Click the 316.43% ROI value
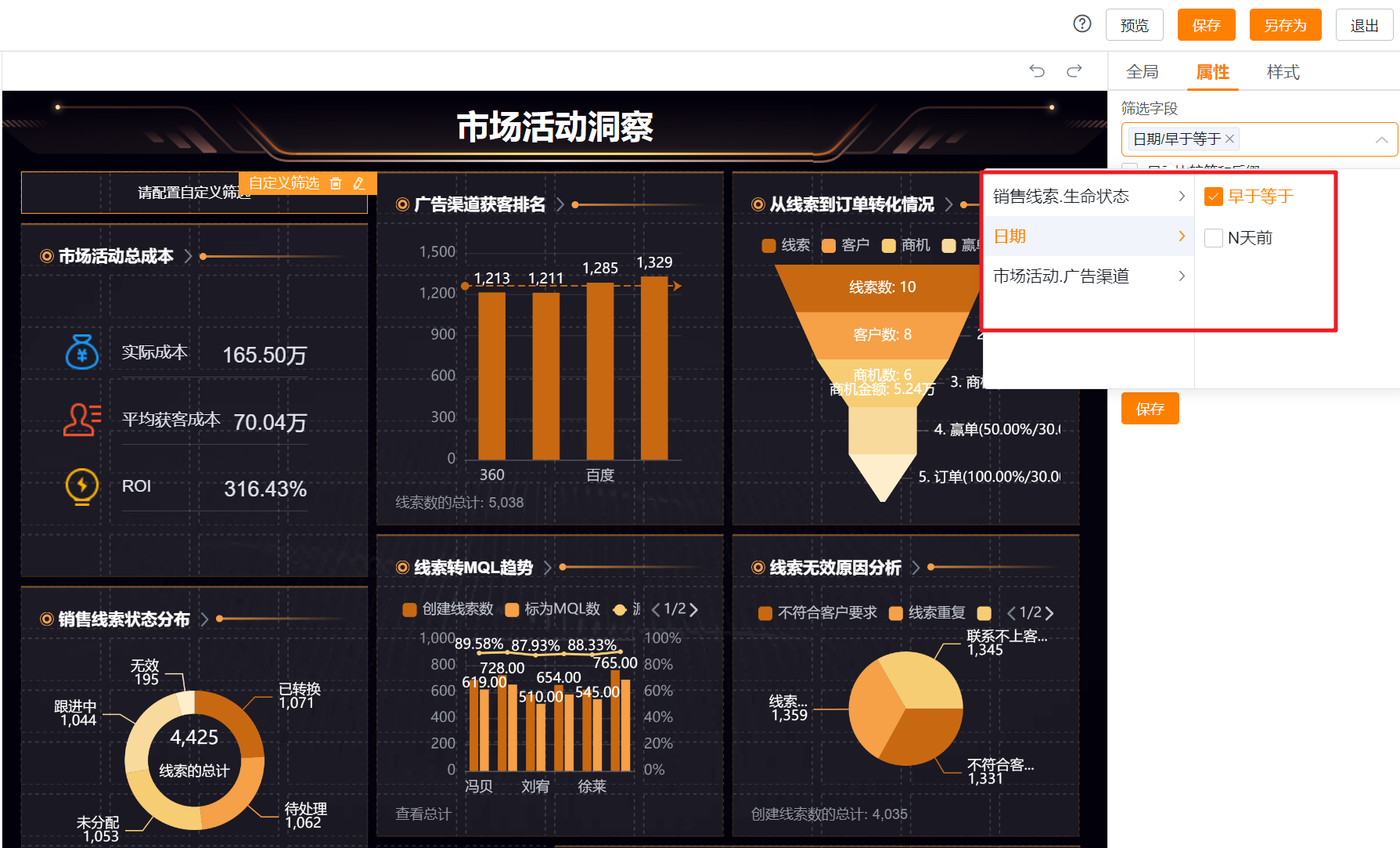Screen dimensions: 1400x848 265,489
